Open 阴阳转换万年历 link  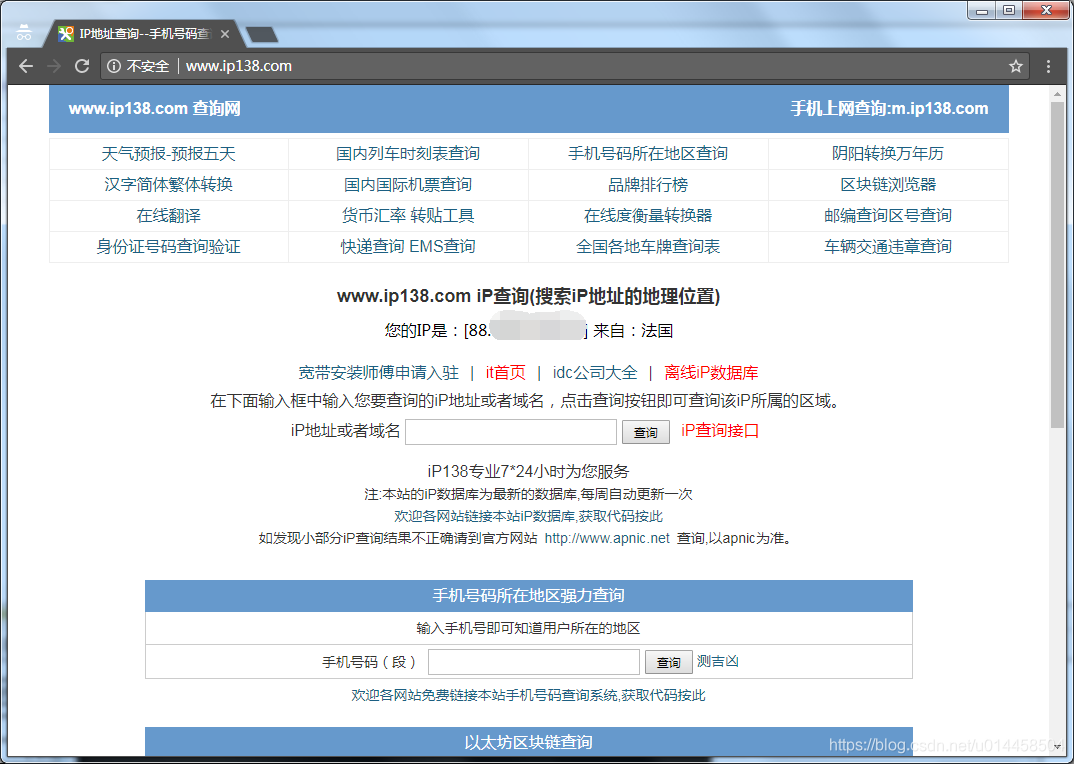click(x=888, y=153)
